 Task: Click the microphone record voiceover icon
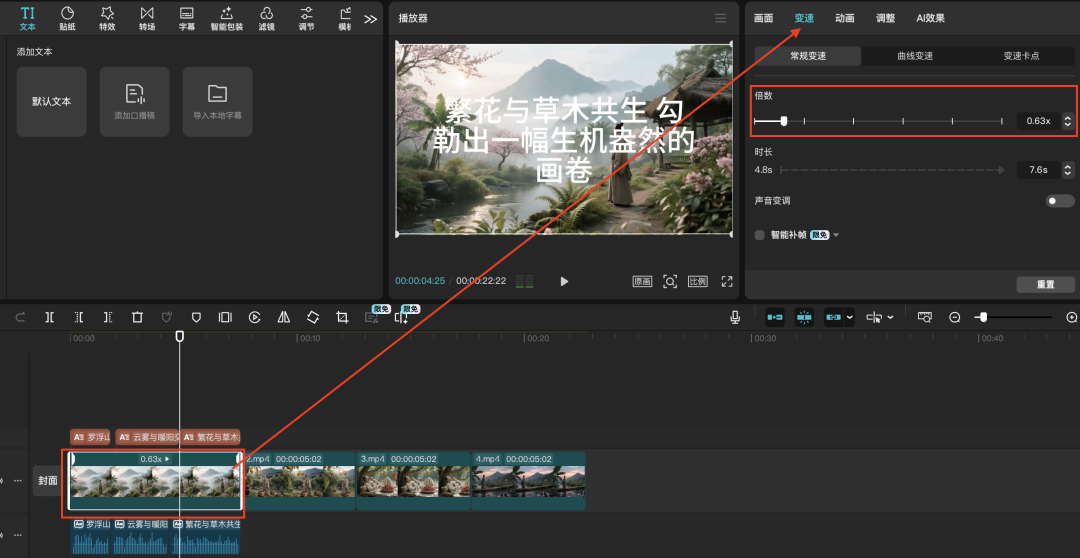pyautogui.click(x=735, y=317)
